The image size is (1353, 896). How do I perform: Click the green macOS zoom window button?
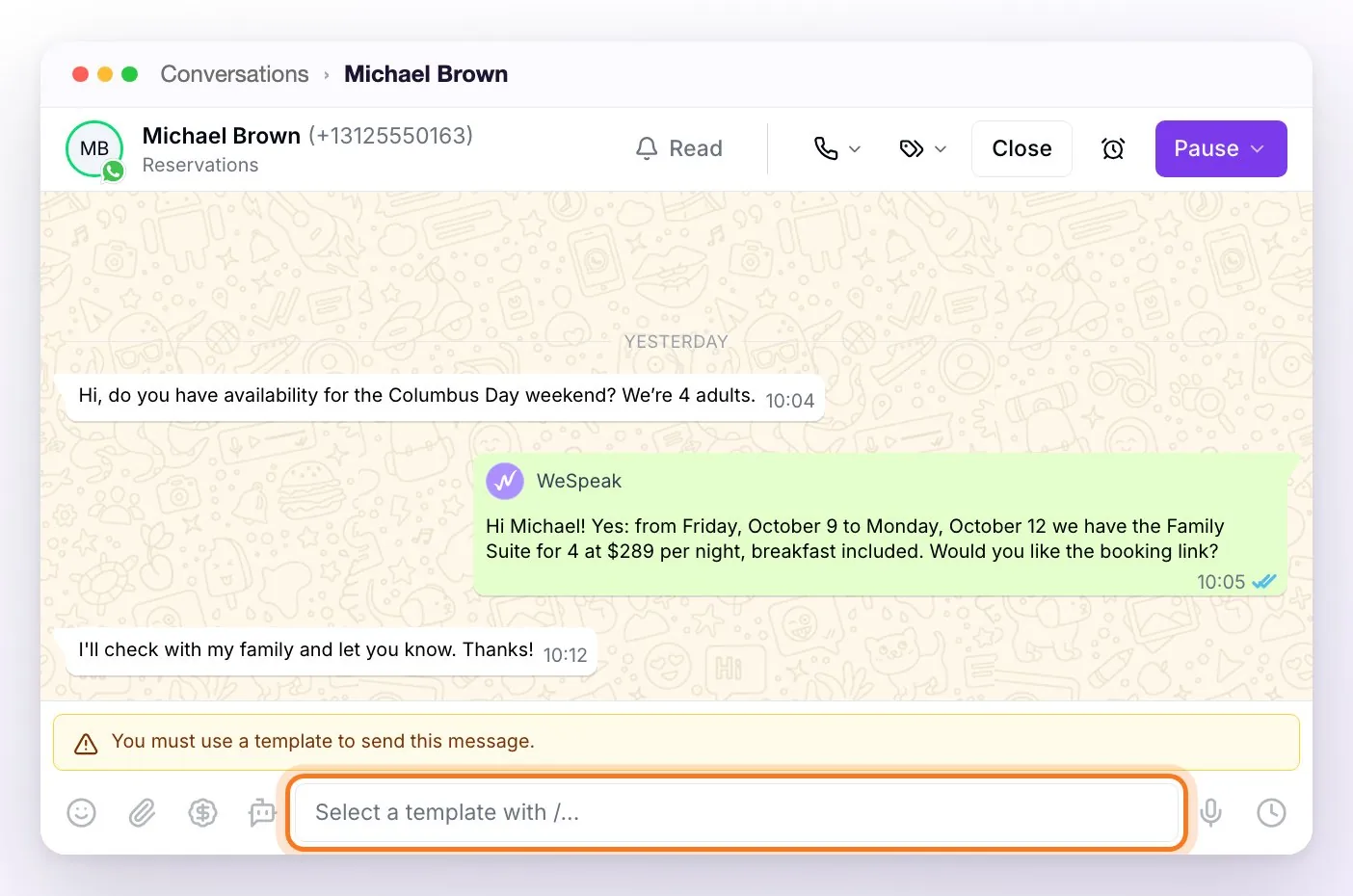(130, 74)
